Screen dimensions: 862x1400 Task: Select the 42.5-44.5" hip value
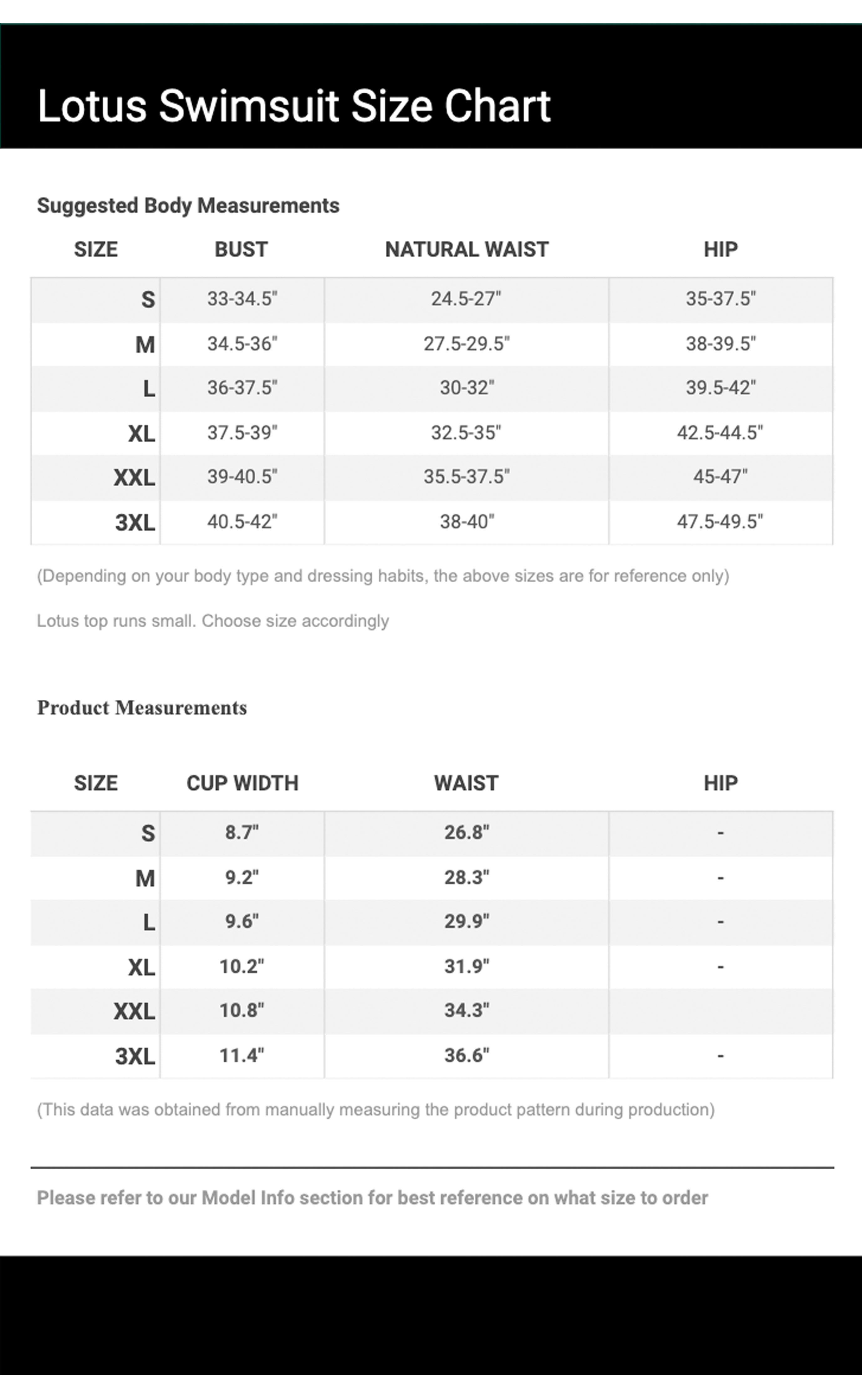[720, 433]
